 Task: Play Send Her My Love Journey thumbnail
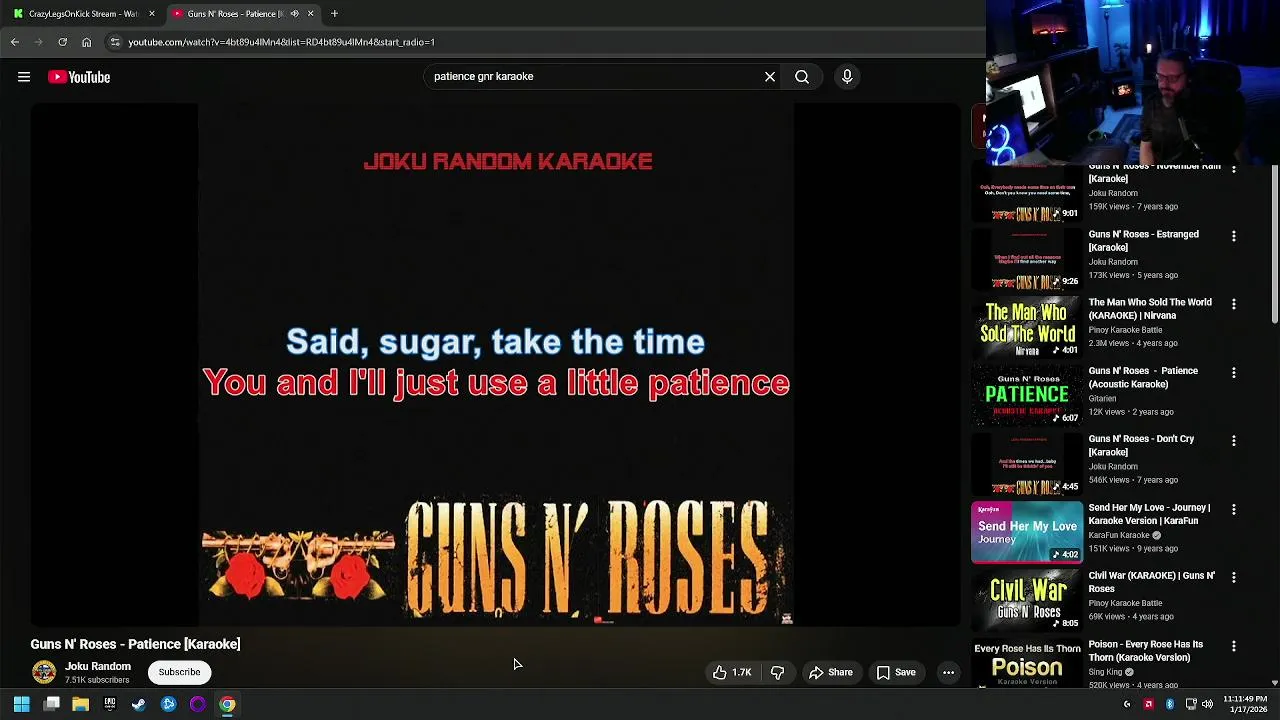(x=1027, y=533)
